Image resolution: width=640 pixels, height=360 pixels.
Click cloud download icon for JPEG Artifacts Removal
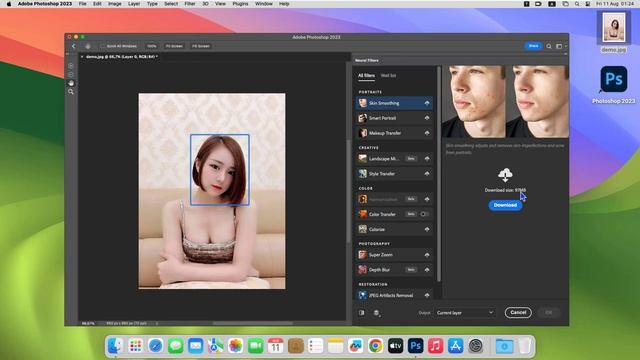tap(427, 295)
